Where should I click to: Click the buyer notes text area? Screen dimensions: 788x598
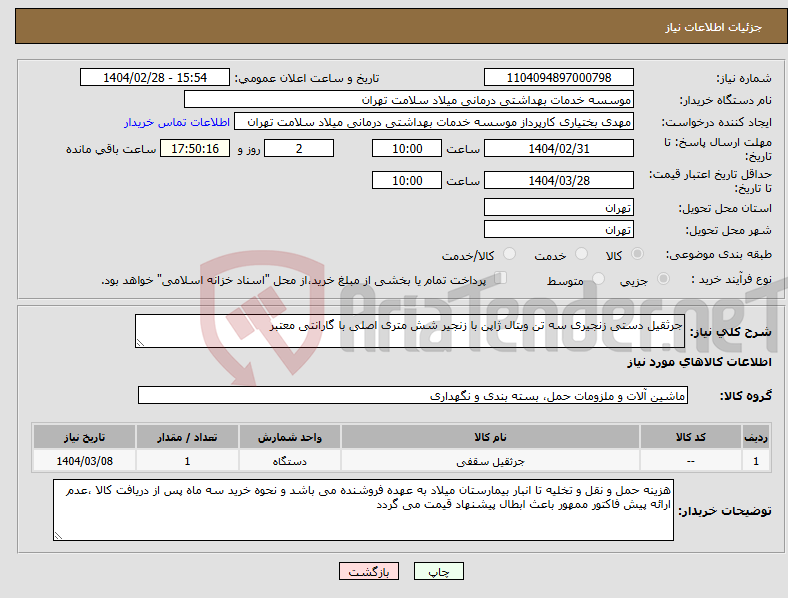[x=363, y=510]
